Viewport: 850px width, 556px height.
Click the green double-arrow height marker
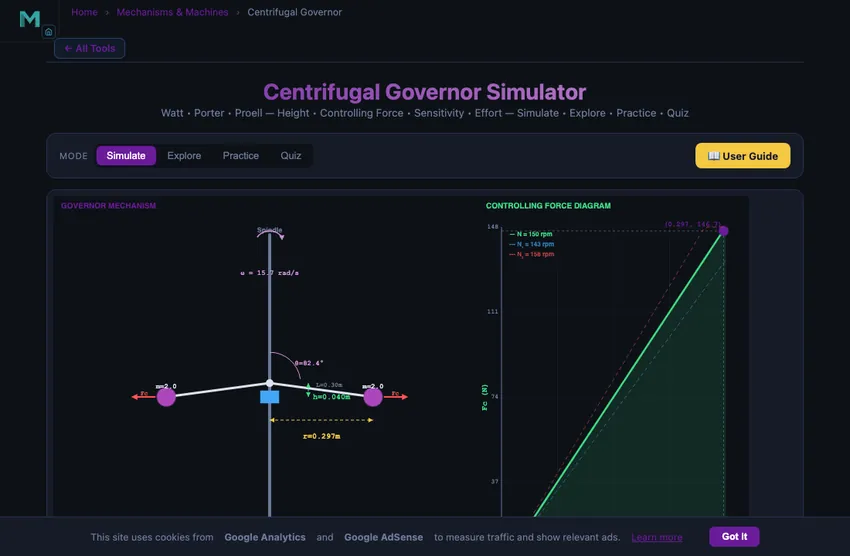[308, 390]
